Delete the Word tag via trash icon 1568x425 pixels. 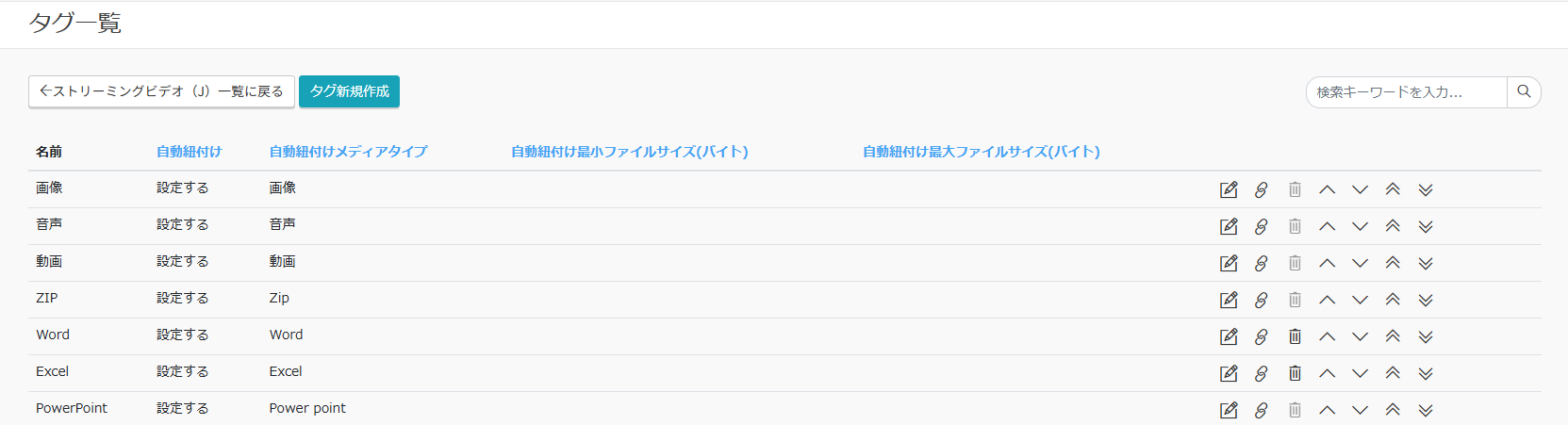pos(1295,336)
